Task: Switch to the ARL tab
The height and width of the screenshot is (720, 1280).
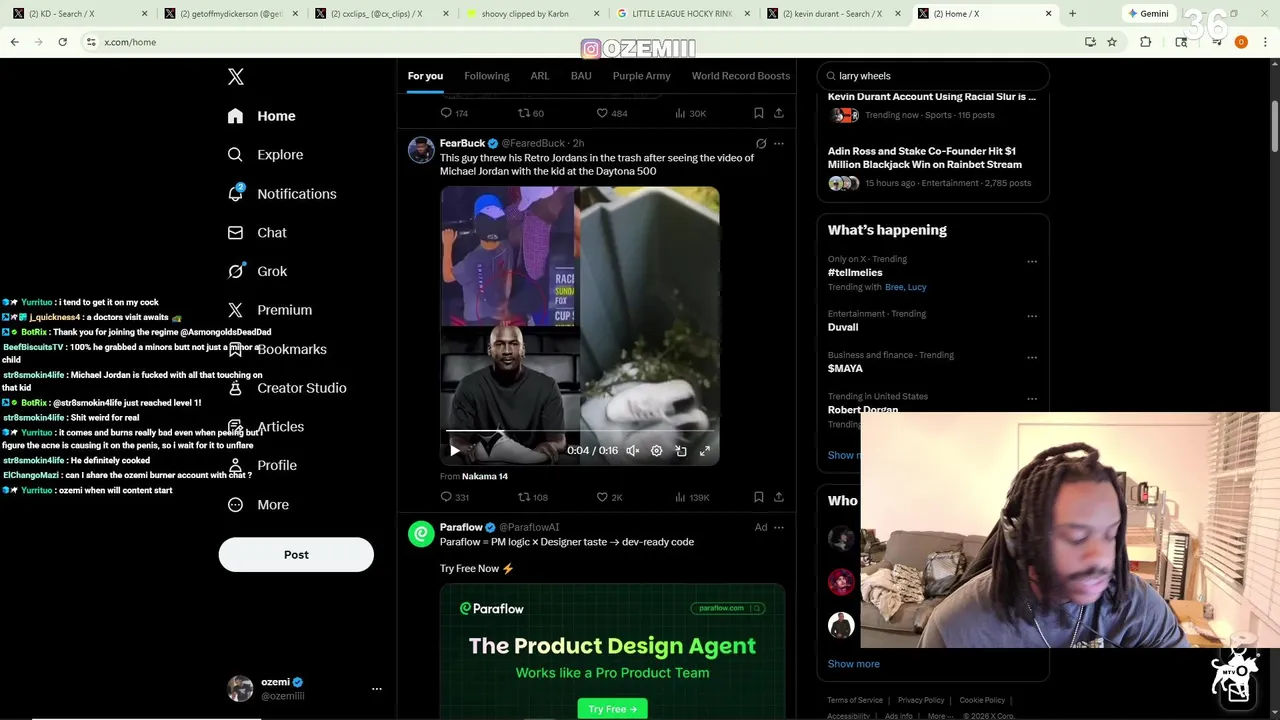Action: [x=540, y=76]
